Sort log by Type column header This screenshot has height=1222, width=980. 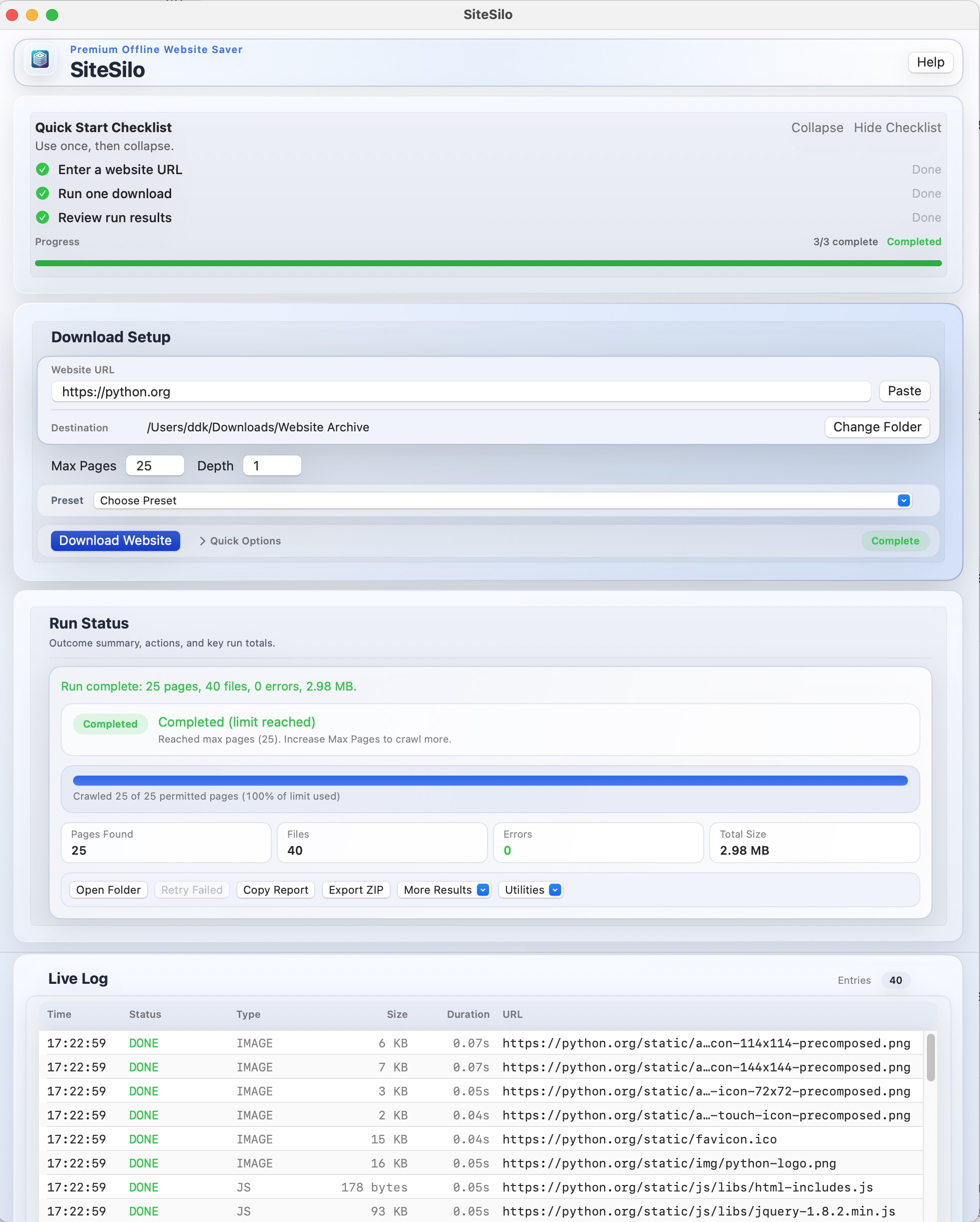click(x=248, y=1014)
